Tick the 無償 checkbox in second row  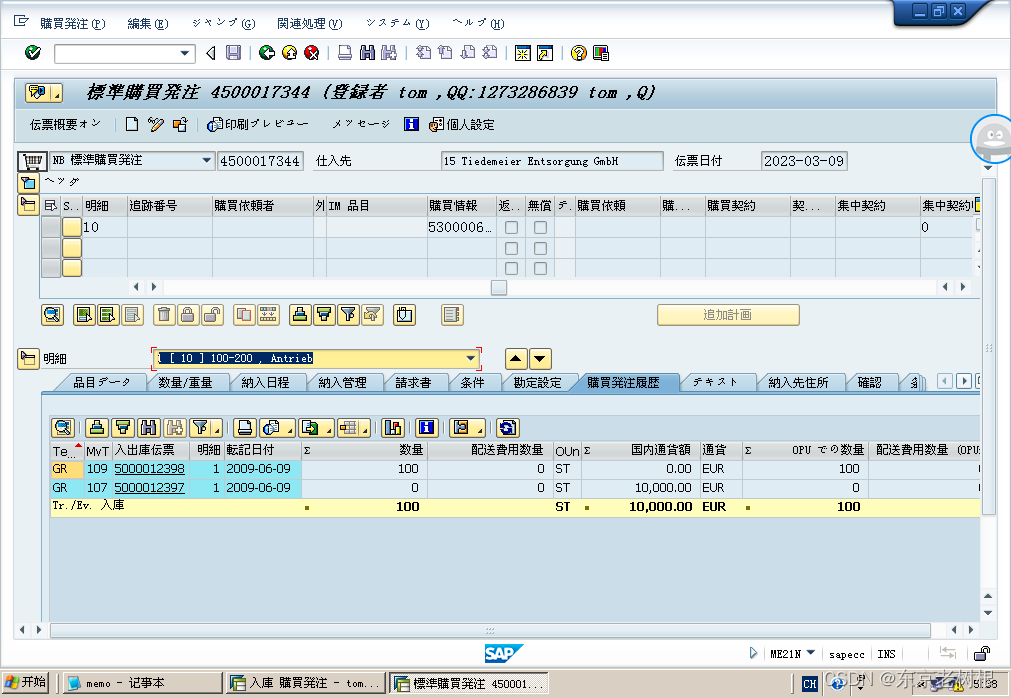coord(540,249)
